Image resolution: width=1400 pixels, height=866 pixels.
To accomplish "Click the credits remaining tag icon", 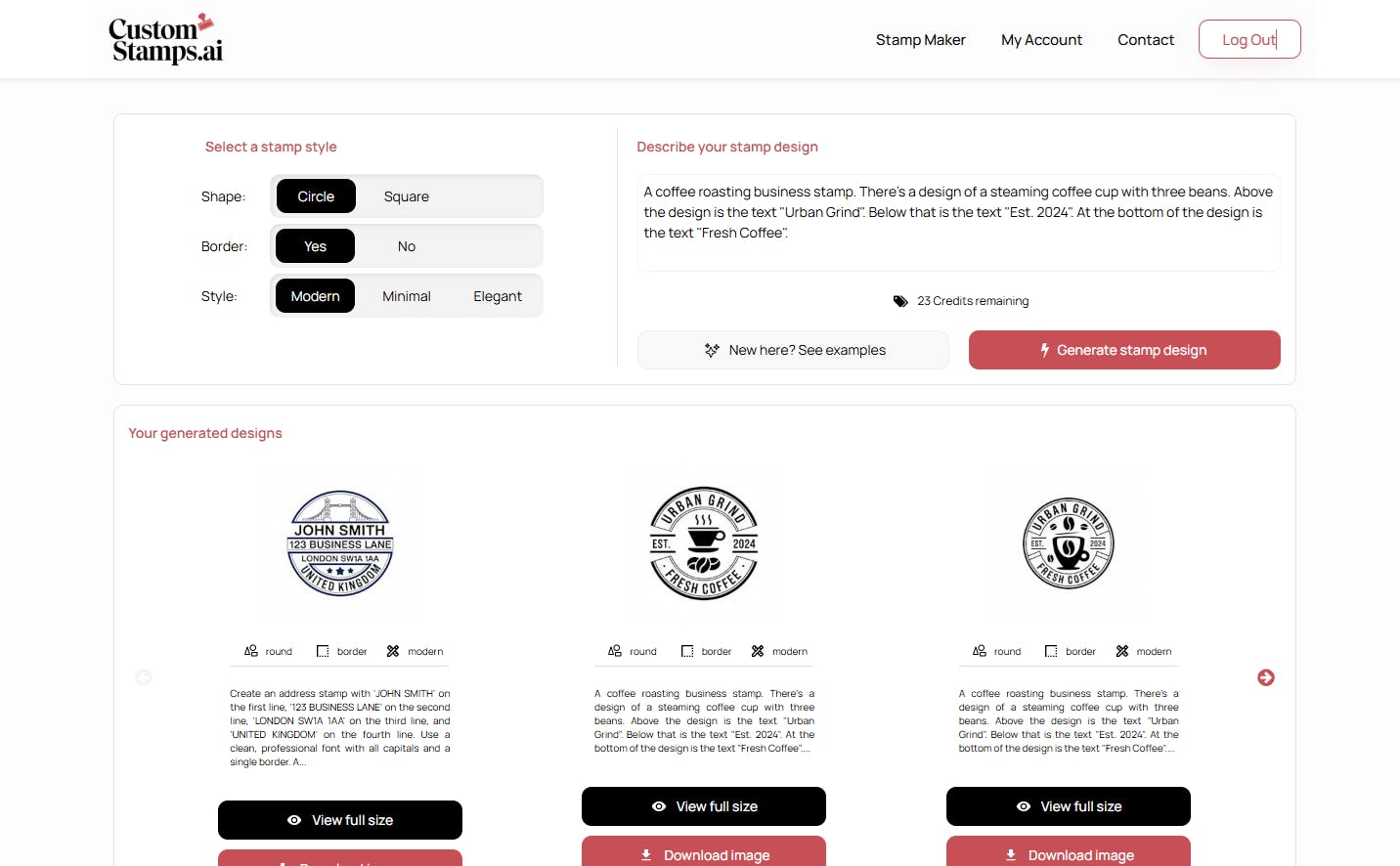I will click(x=900, y=301).
